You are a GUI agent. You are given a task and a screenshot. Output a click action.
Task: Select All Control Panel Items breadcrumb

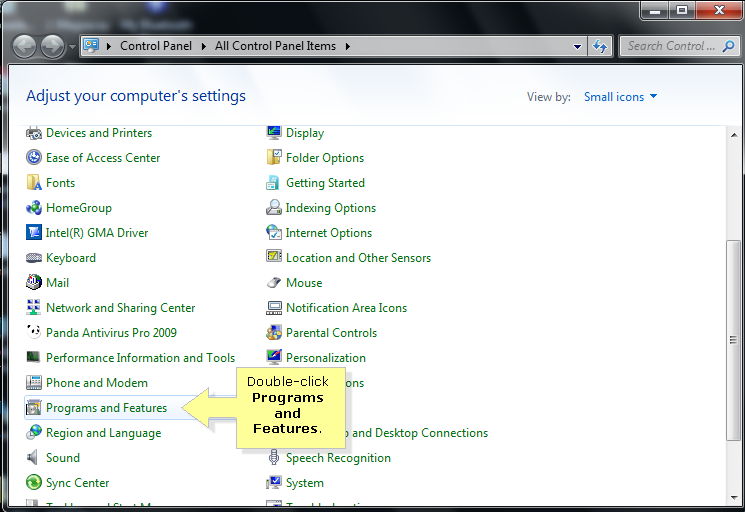pyautogui.click(x=276, y=46)
